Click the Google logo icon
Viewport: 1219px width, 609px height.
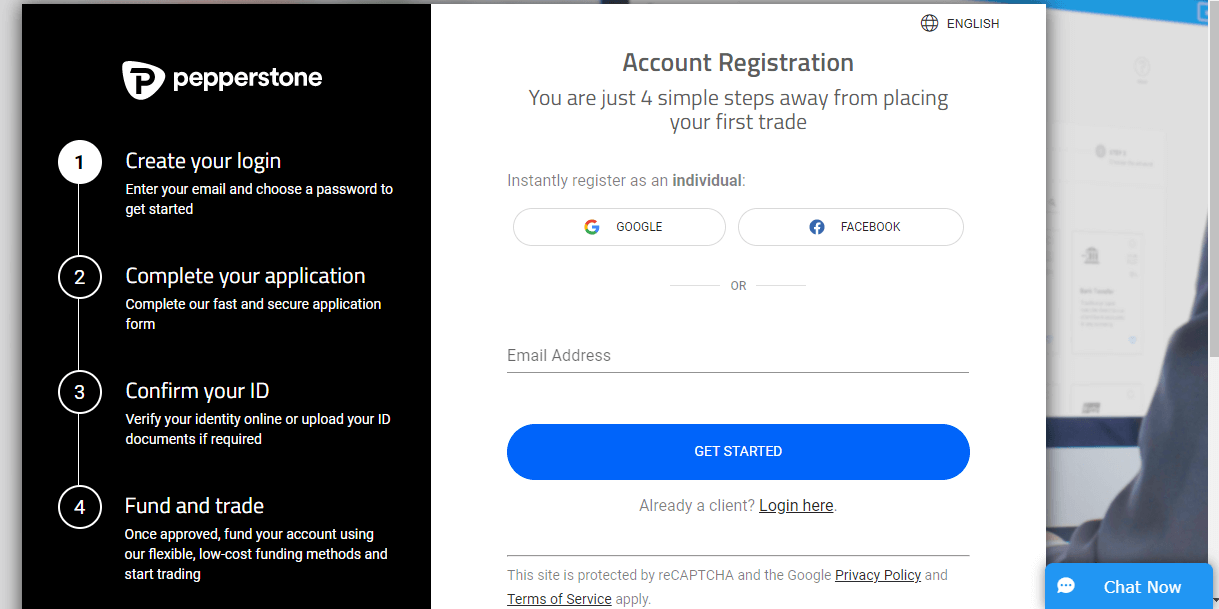click(x=592, y=227)
